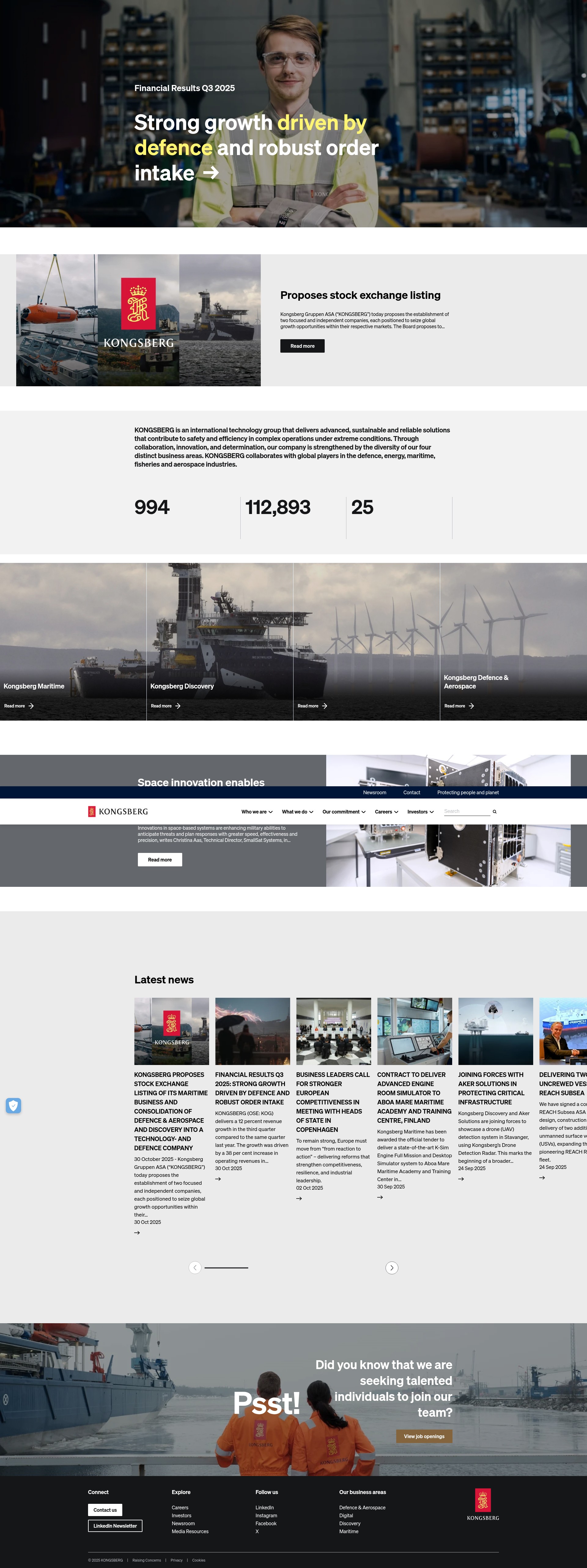Expand the Who we are menu

pos(257,811)
